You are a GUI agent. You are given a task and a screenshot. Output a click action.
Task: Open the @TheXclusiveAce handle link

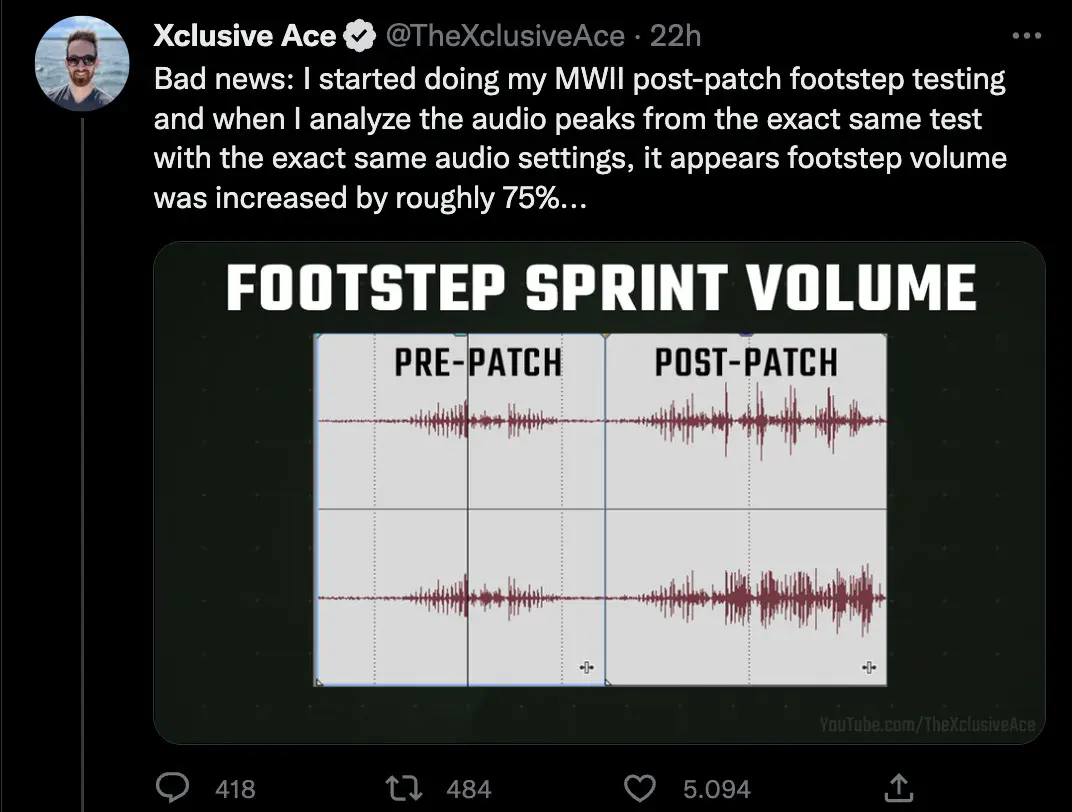(505, 36)
